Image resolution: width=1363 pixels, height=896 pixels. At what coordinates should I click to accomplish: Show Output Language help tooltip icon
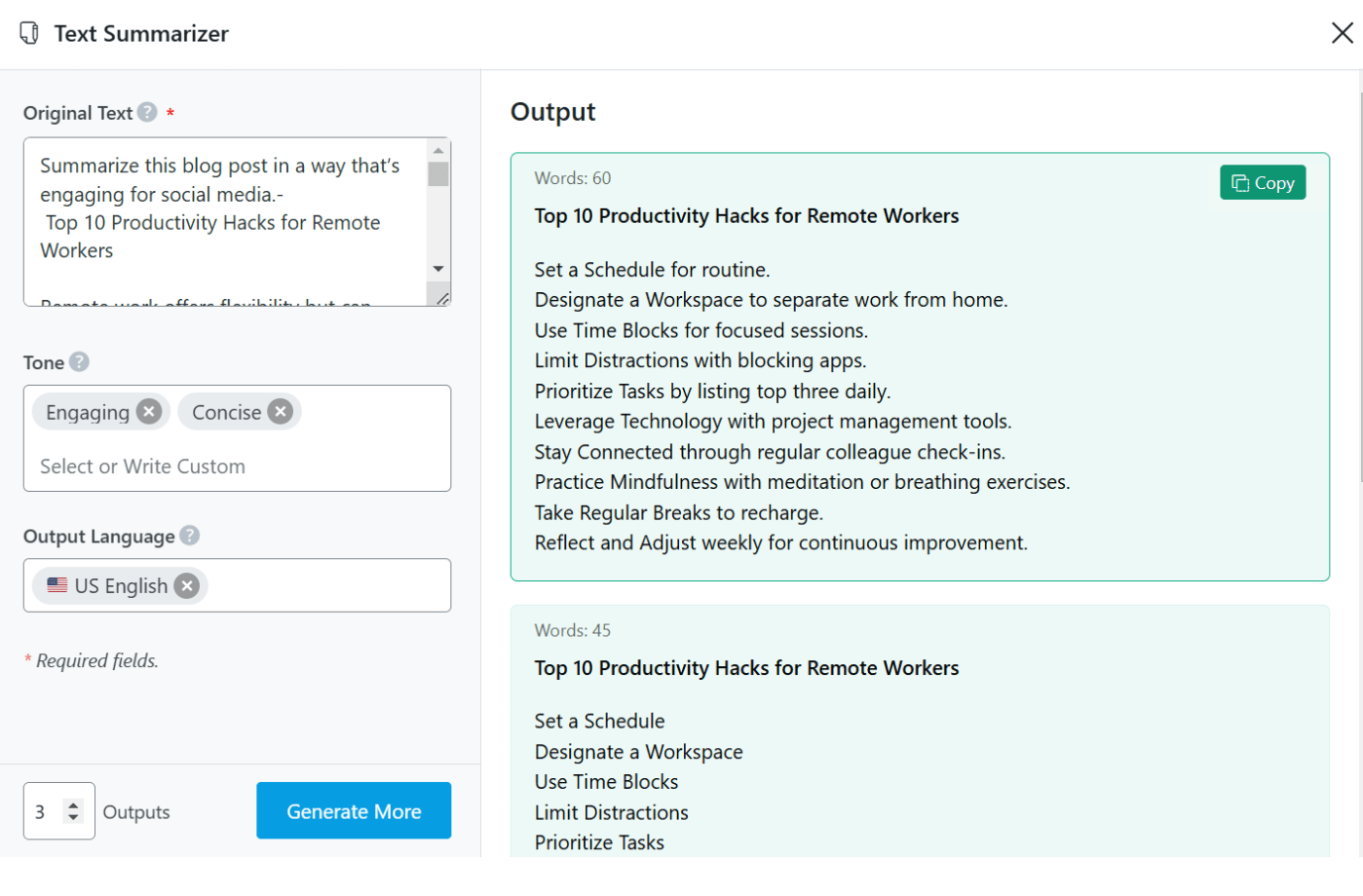190,536
